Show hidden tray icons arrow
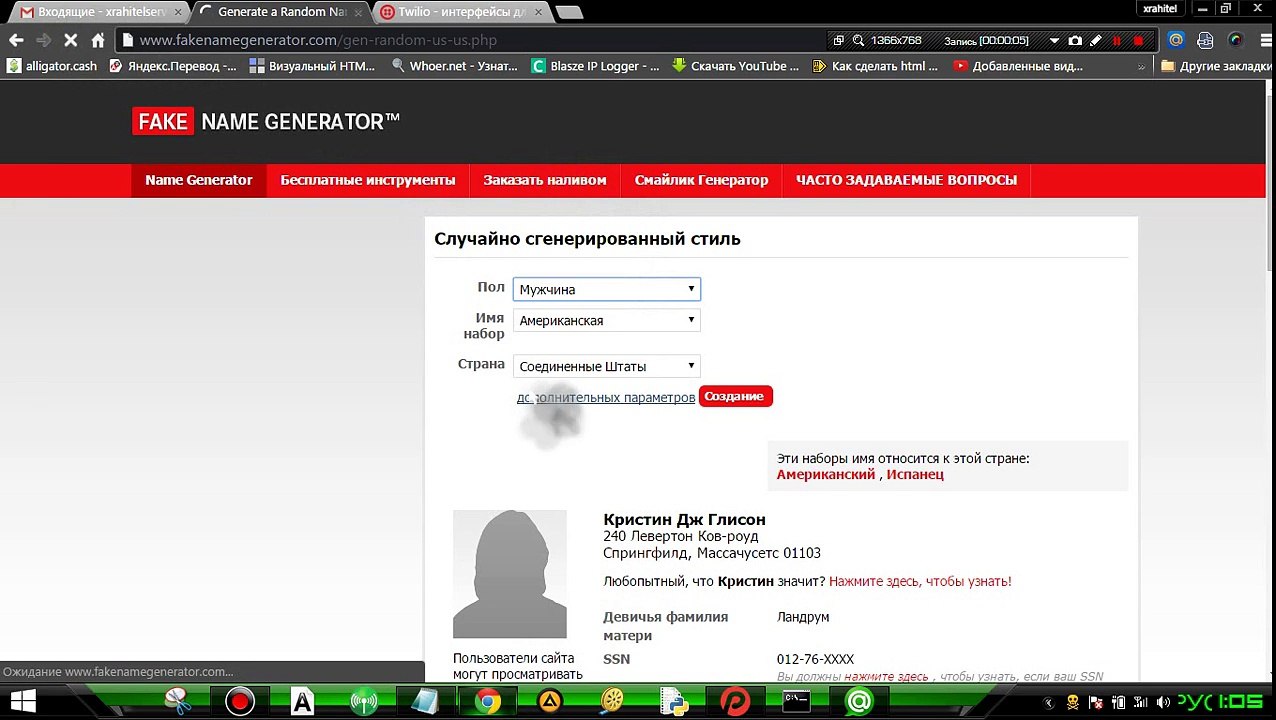The image size is (1276, 720). click(x=1049, y=703)
